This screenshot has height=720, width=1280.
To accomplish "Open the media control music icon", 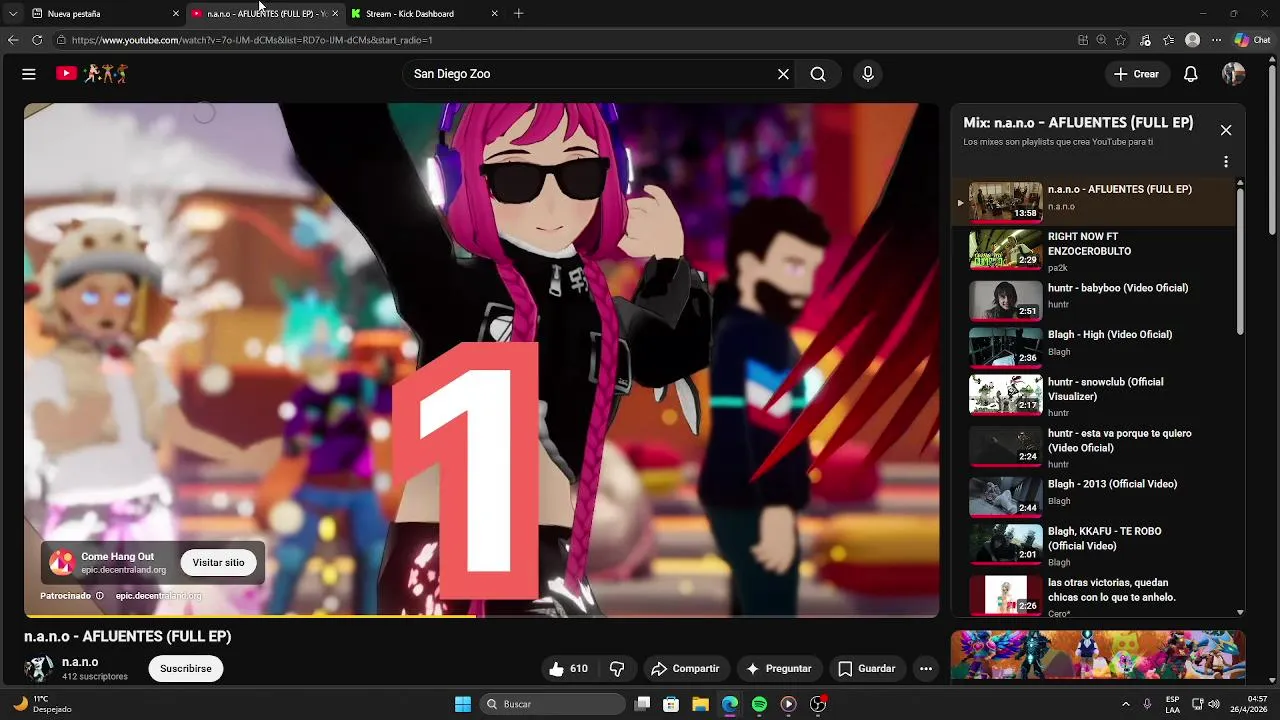I will pyautogui.click(x=1146, y=40).
